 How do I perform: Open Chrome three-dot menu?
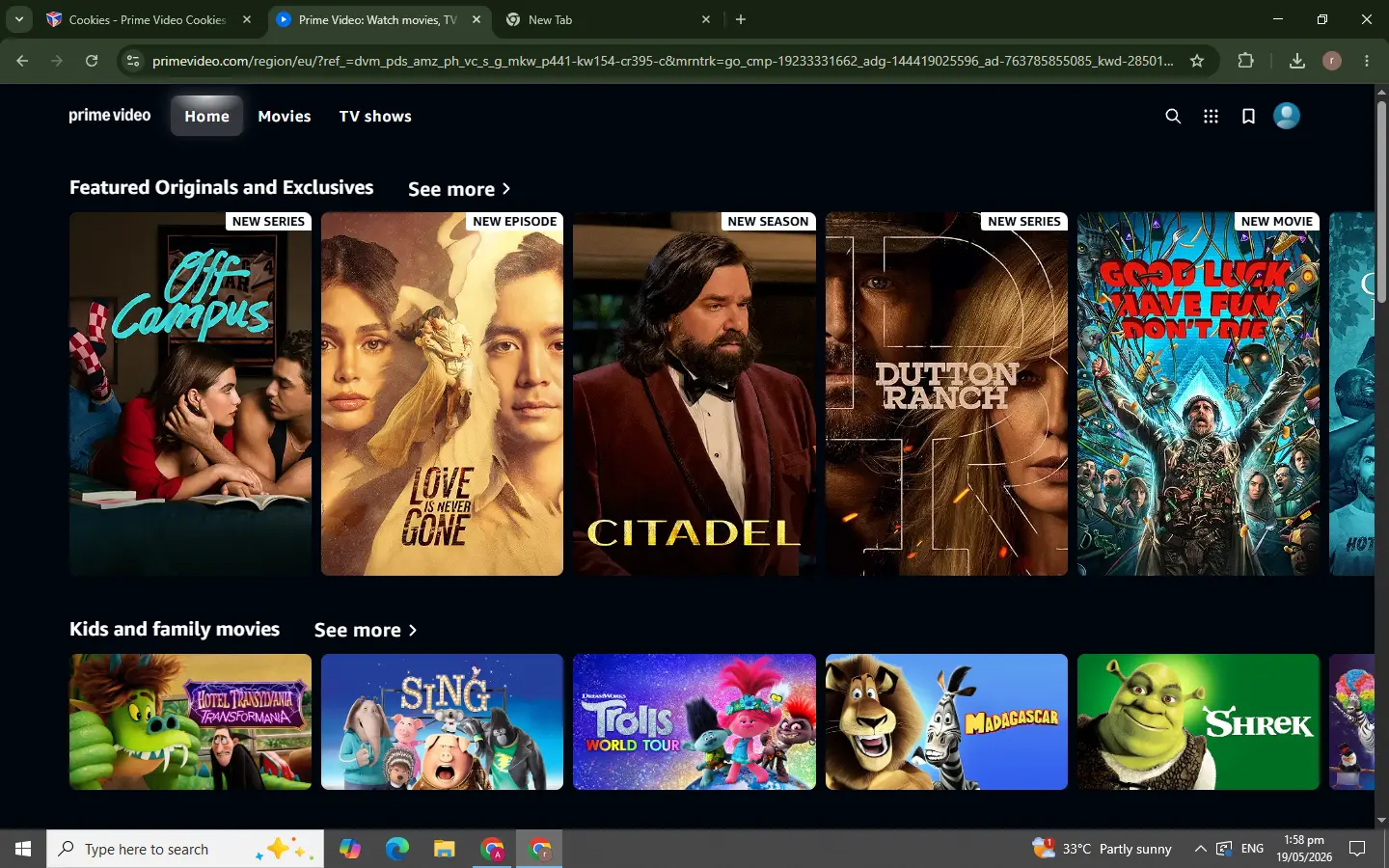pyautogui.click(x=1367, y=61)
